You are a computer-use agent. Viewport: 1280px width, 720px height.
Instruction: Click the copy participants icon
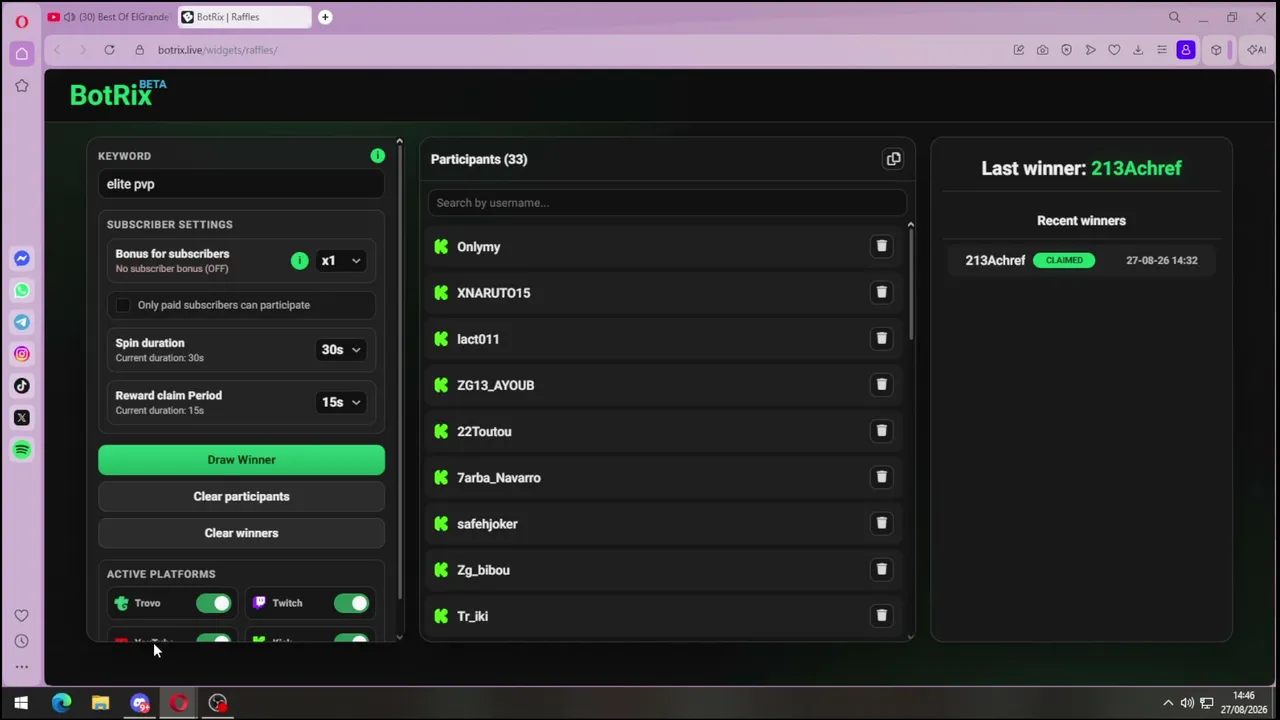(893, 159)
